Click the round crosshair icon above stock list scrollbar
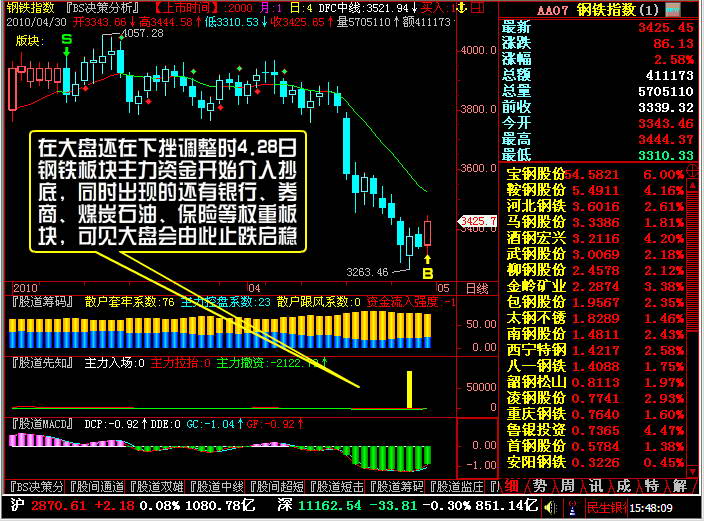The image size is (704, 521). 692,171
